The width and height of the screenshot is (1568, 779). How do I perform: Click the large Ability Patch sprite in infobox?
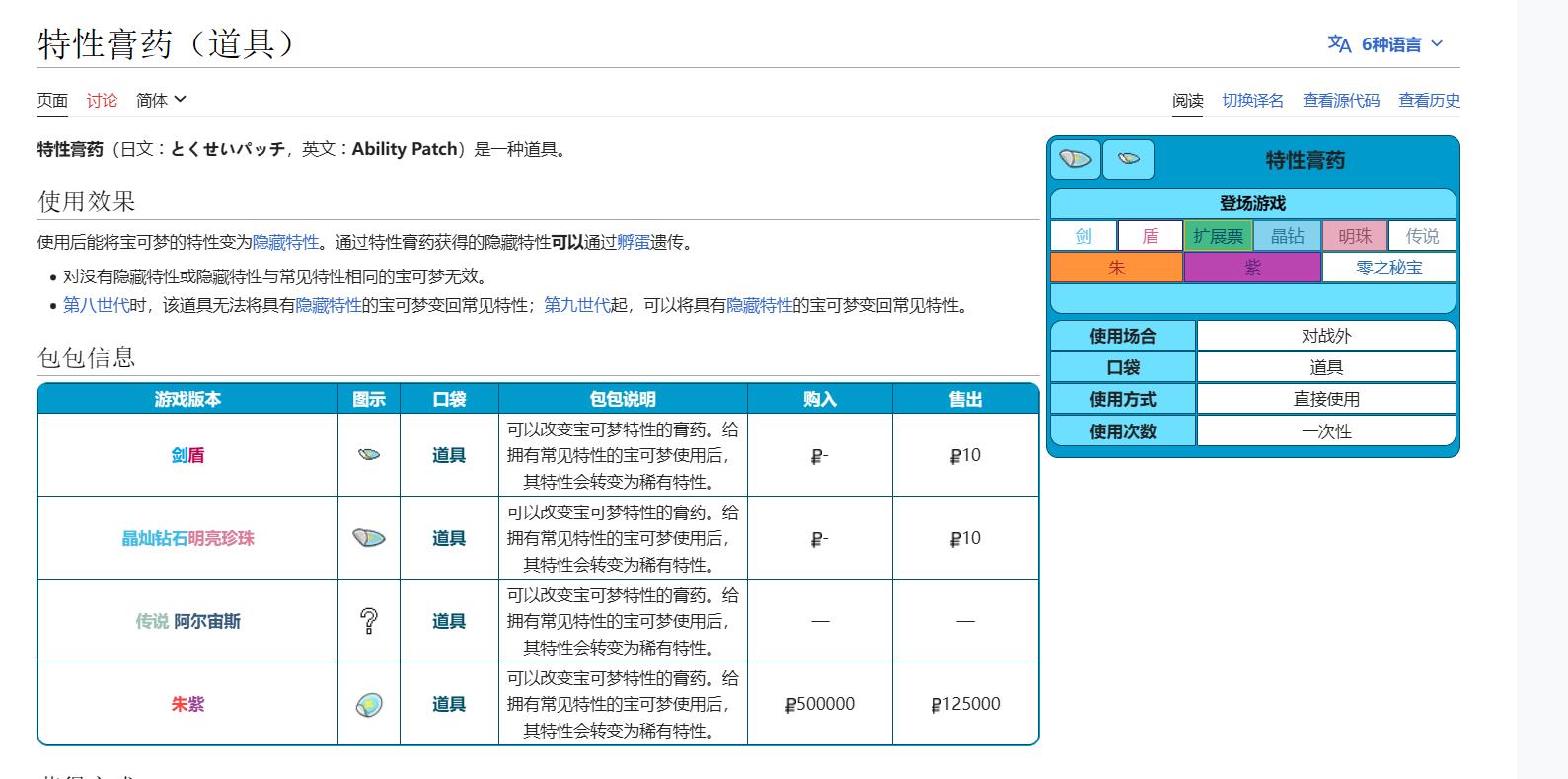pyautogui.click(x=1076, y=159)
